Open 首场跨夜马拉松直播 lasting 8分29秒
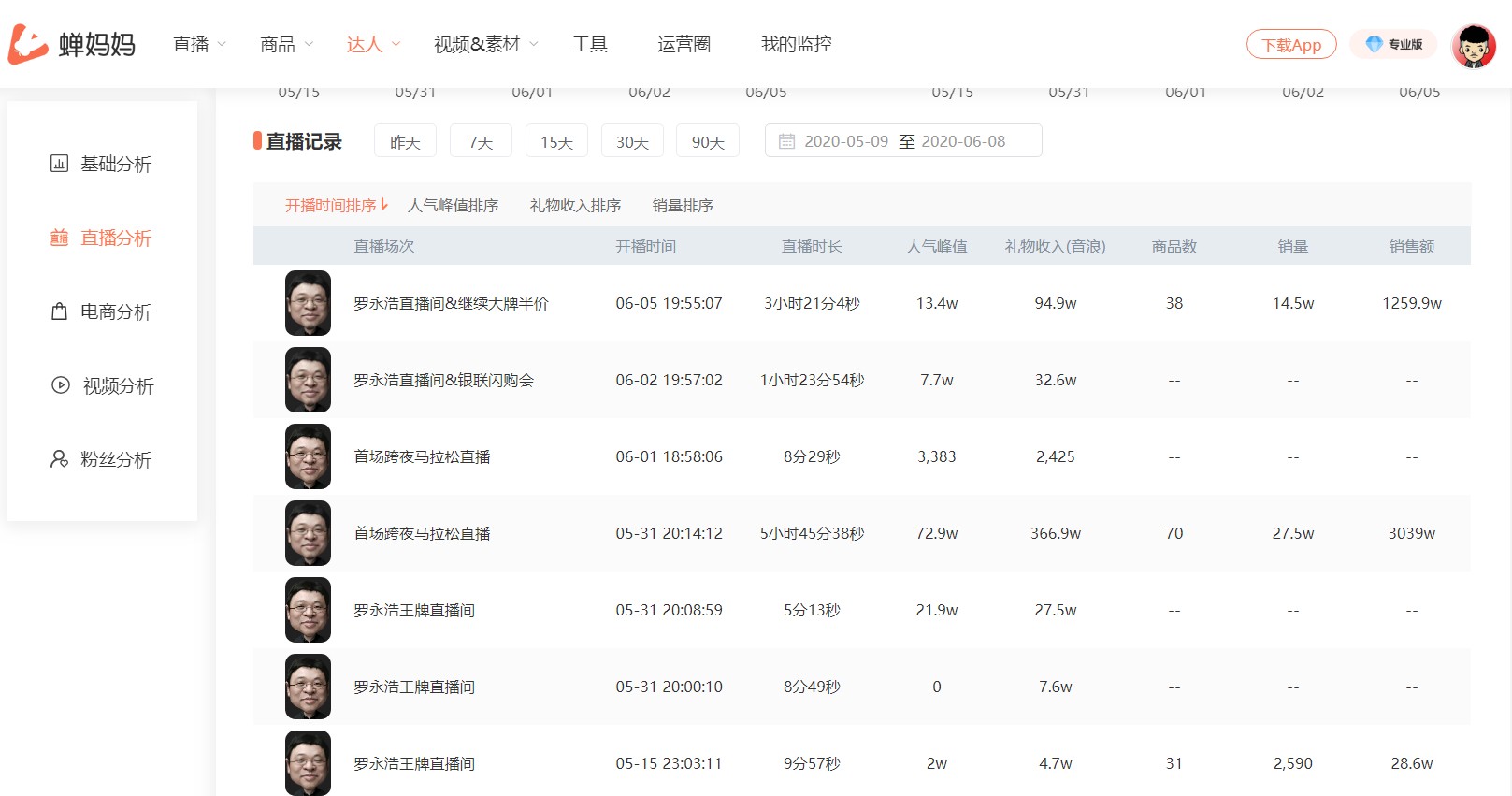 (422, 456)
